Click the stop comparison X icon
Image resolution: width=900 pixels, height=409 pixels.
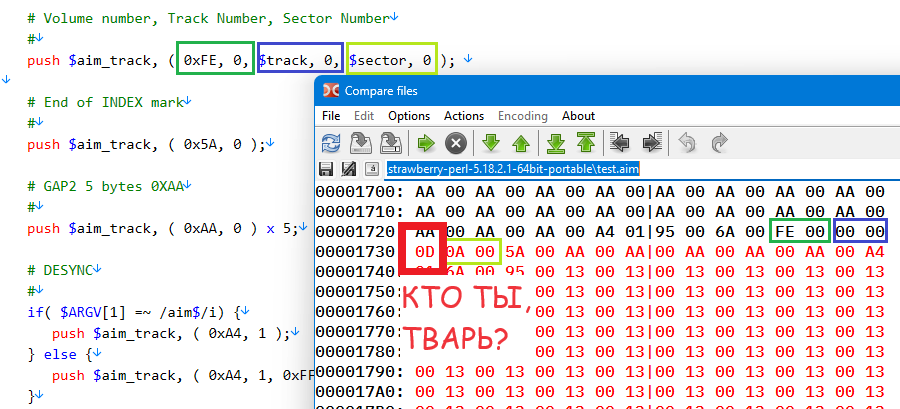455,142
